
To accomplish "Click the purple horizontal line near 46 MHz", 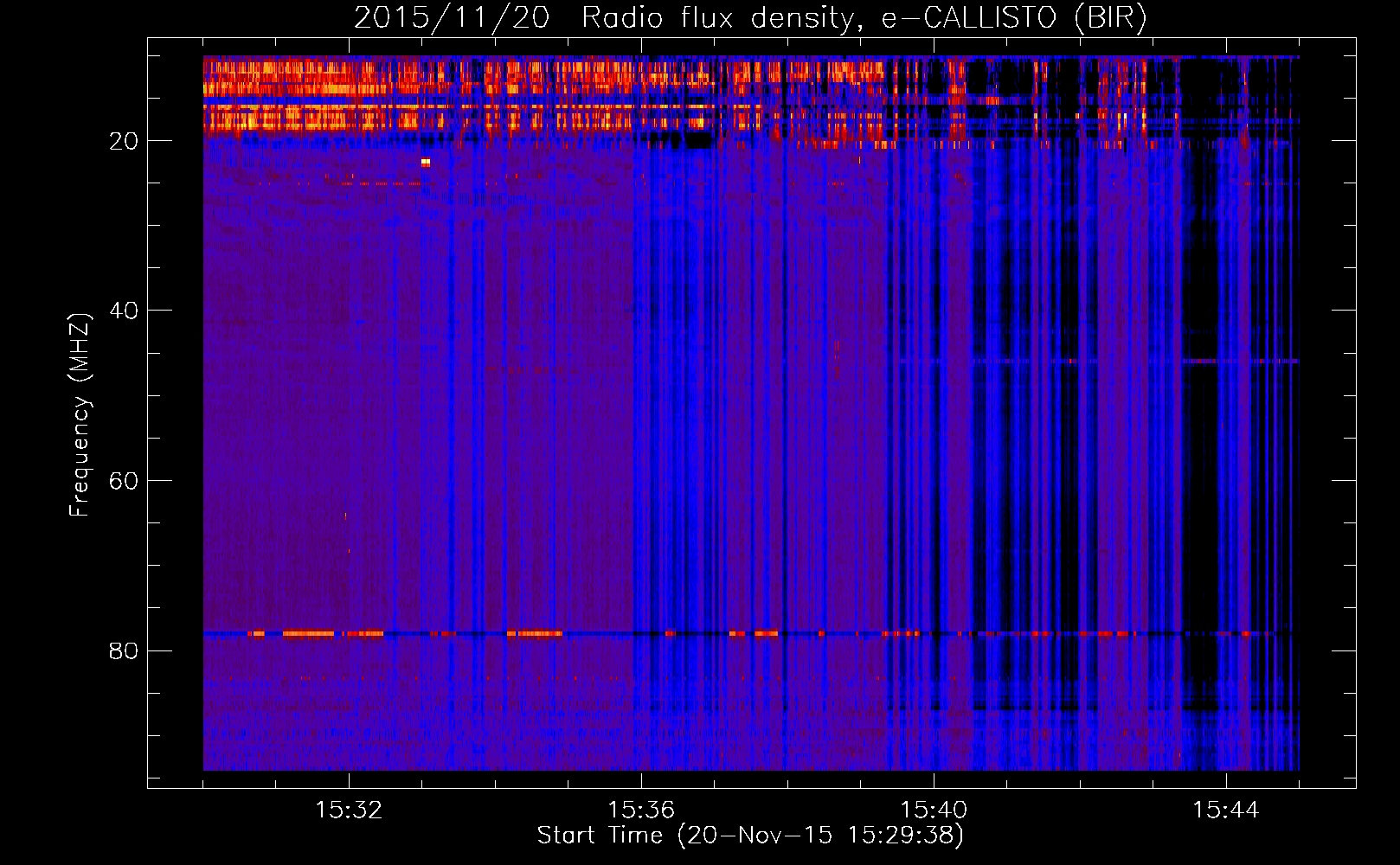I will tap(1125, 361).
